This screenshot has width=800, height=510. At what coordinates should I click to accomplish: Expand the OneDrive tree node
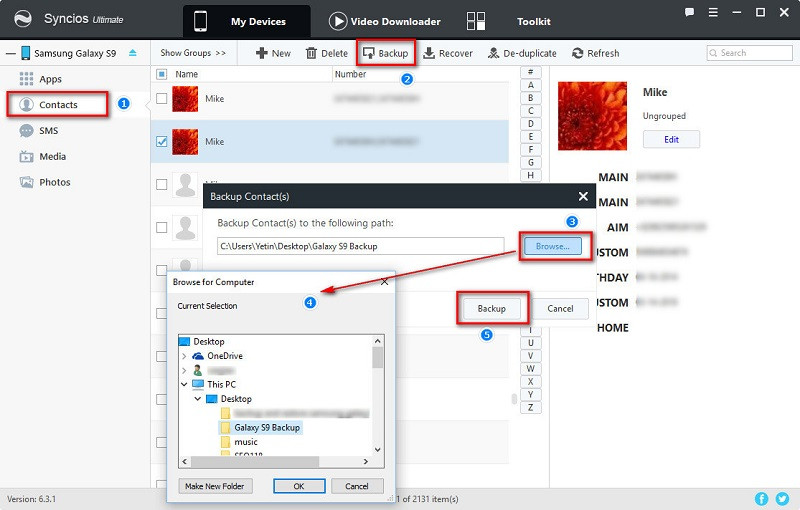coord(184,356)
